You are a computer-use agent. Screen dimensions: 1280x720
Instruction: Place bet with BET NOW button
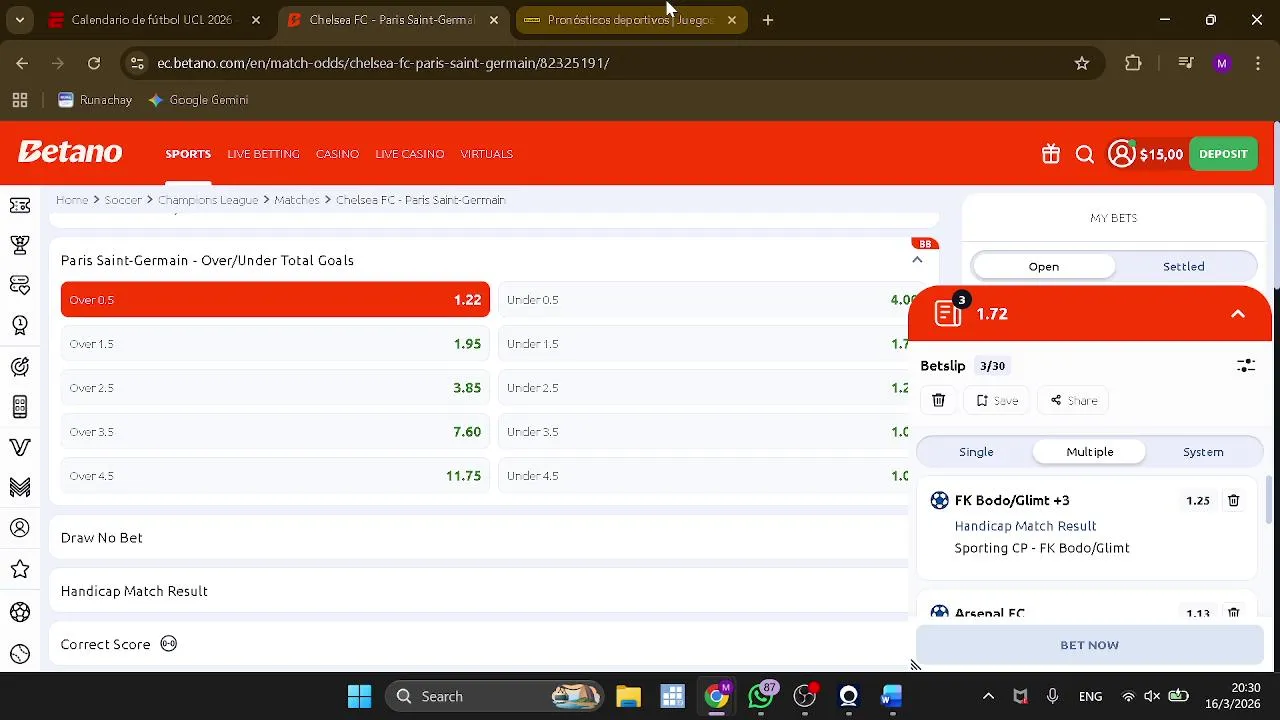click(x=1090, y=645)
